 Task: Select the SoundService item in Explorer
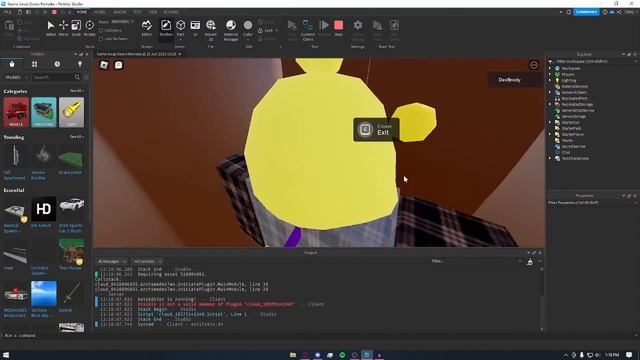coord(573,147)
